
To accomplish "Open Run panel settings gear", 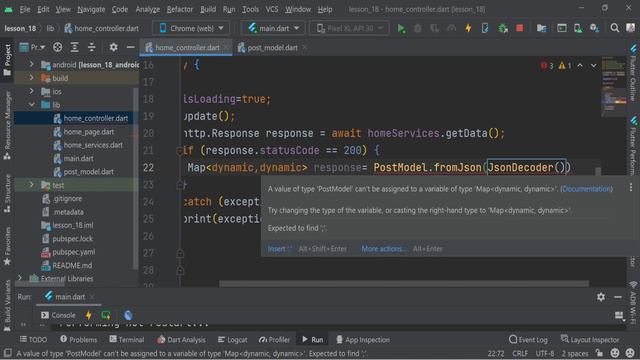I will click(x=601, y=297).
